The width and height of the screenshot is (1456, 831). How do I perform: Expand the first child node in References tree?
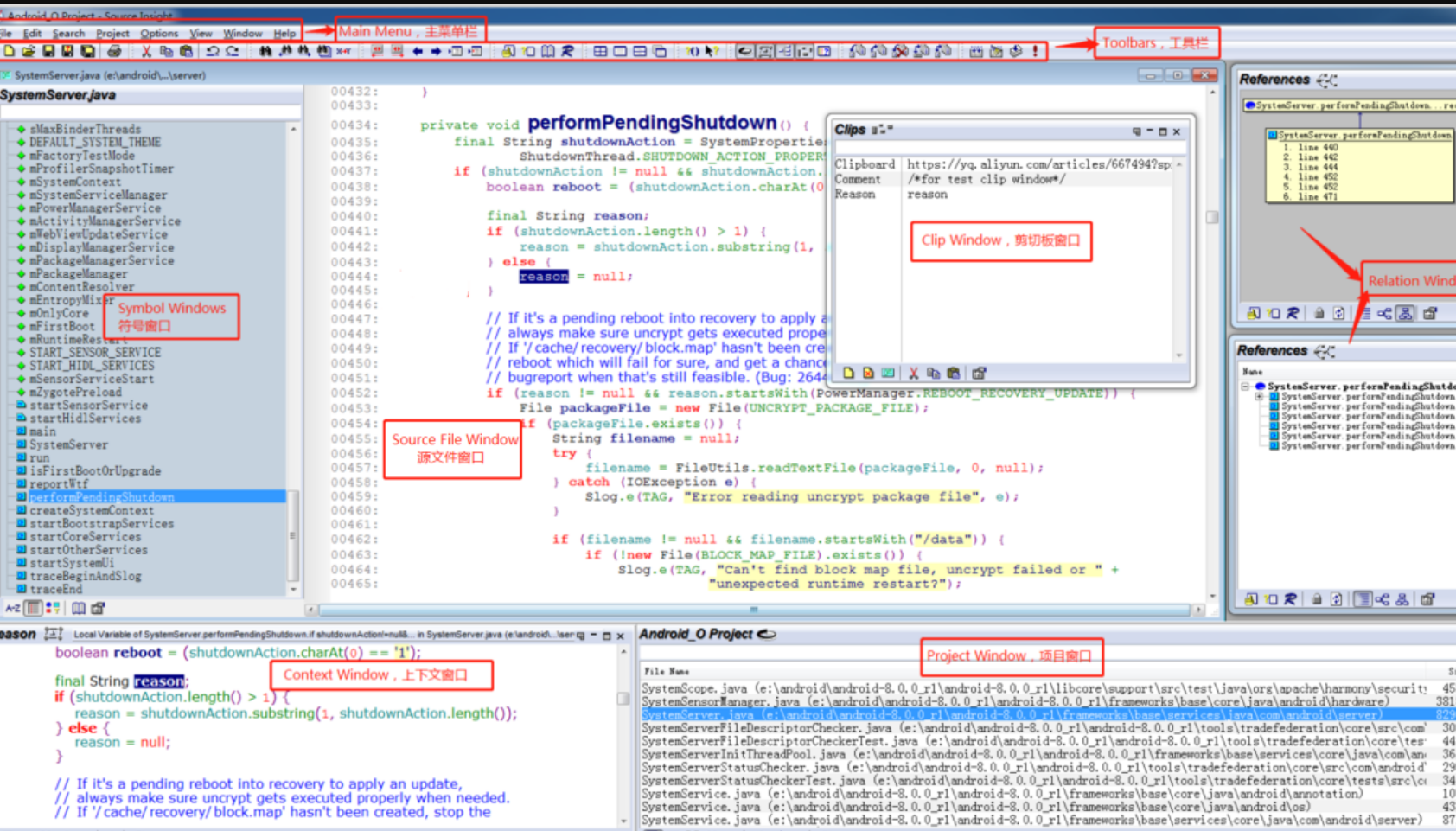point(1260,396)
